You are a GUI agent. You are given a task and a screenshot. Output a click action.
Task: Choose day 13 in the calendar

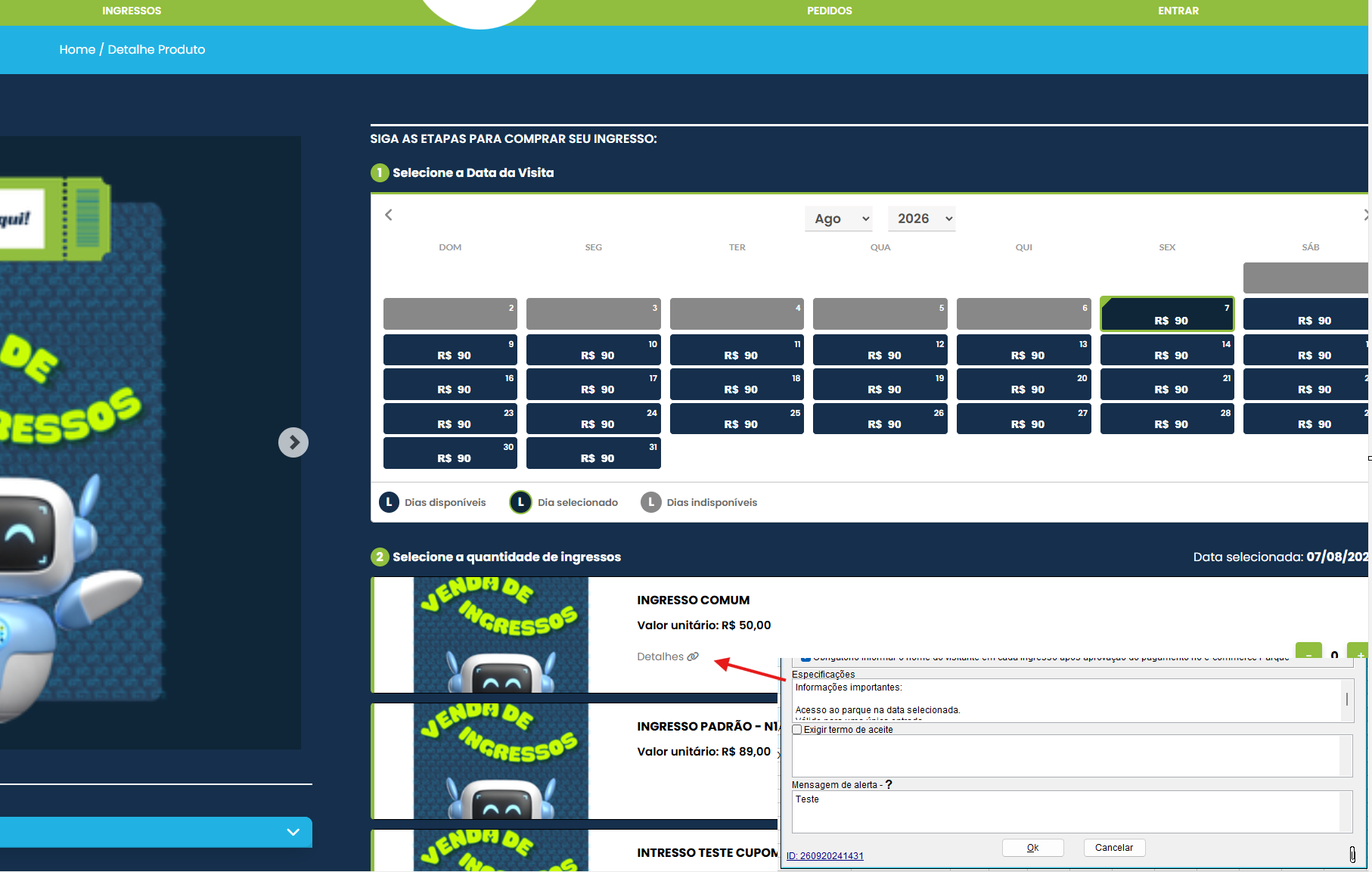1024,349
